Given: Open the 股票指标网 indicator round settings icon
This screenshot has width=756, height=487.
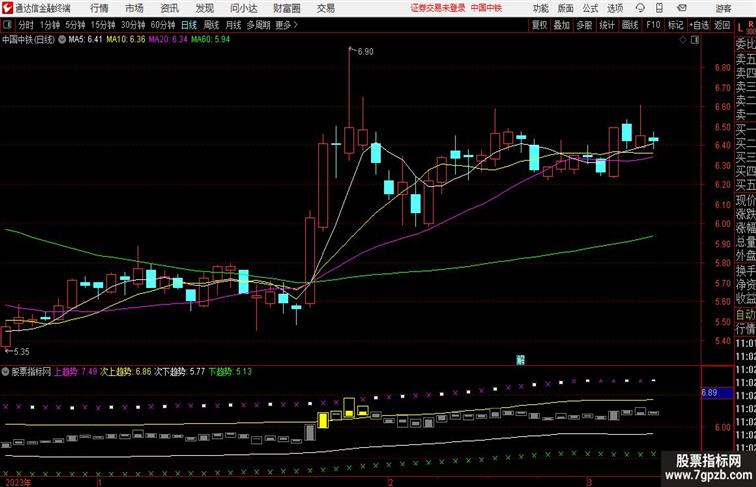Looking at the screenshot, I should tap(6, 372).
